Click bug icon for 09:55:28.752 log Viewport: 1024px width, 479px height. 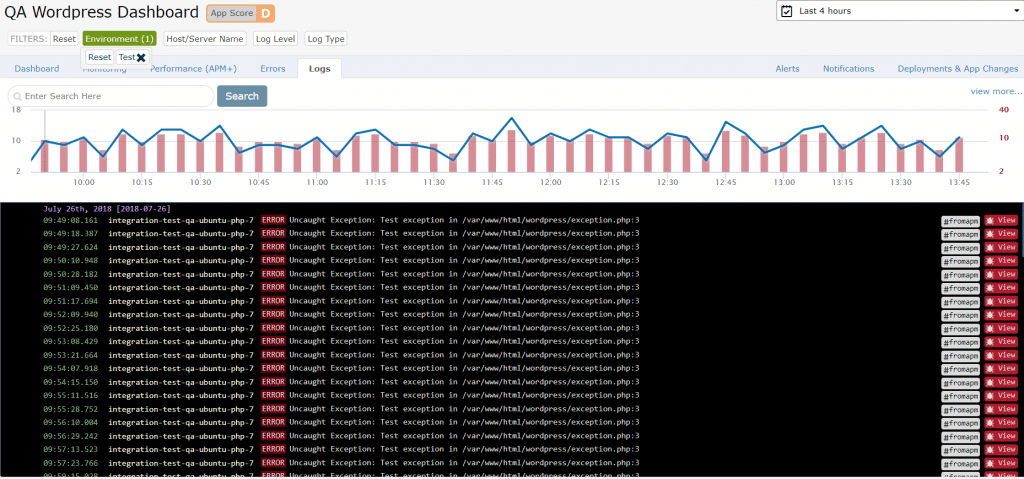coord(991,410)
